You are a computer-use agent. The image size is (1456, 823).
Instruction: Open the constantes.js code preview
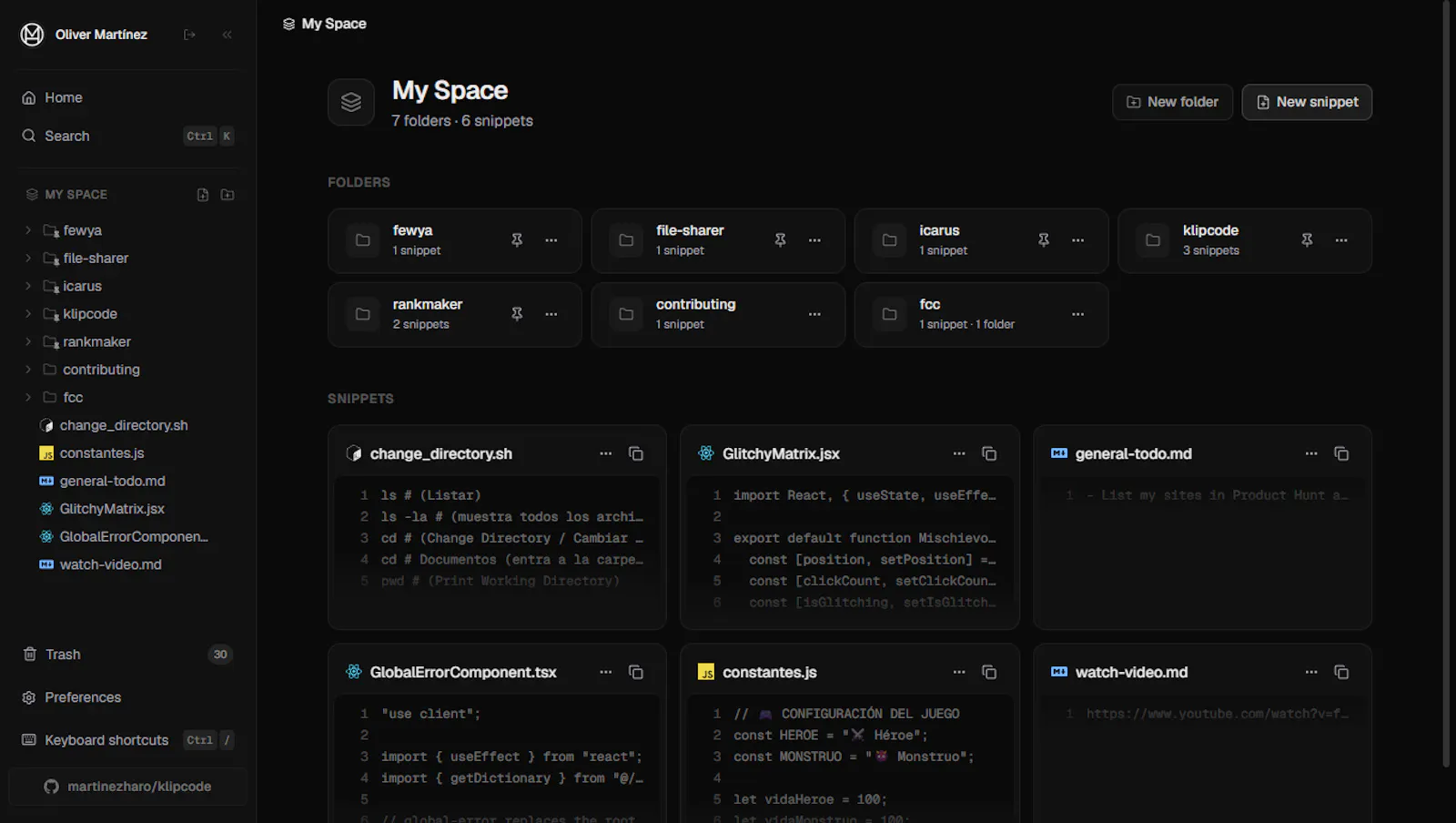[849, 760]
